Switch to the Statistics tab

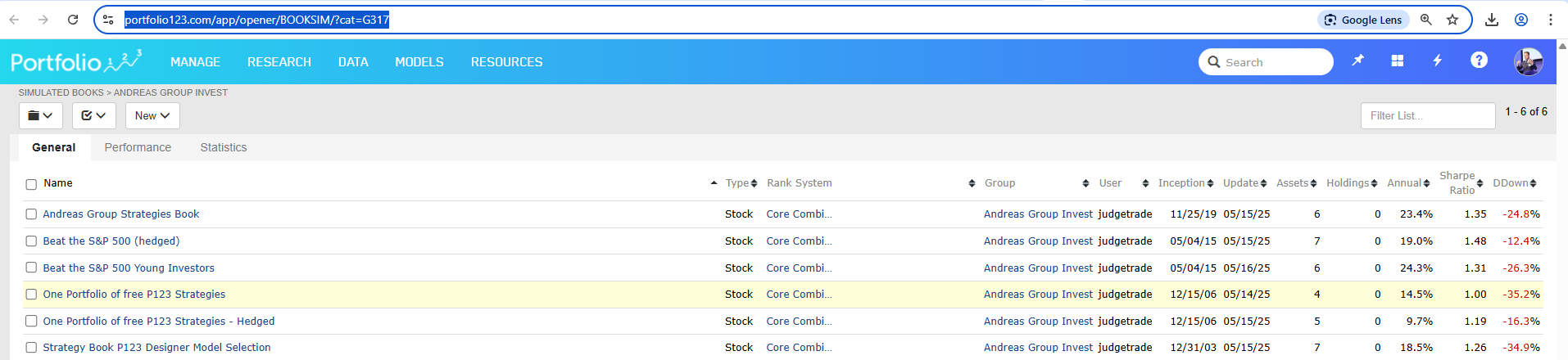(x=224, y=147)
